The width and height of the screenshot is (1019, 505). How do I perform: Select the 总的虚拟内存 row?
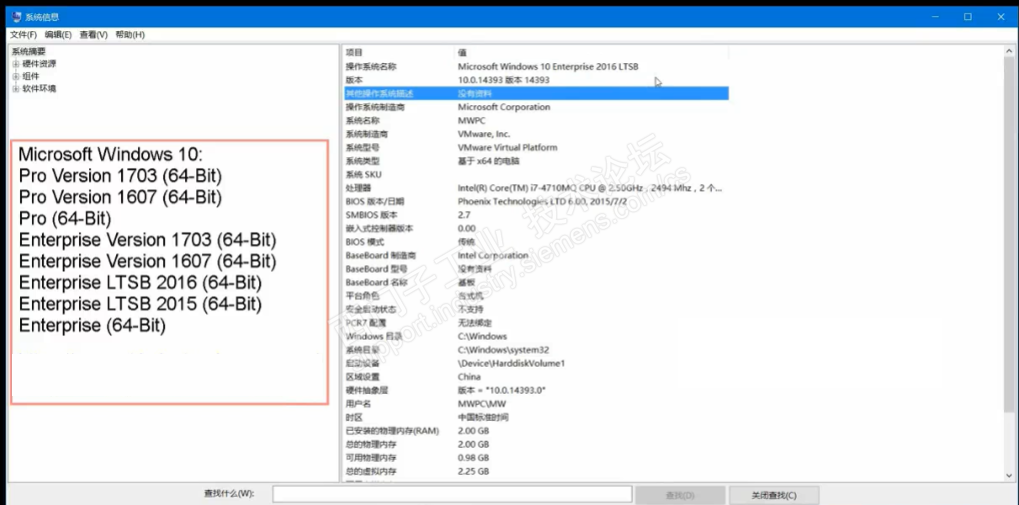click(x=535, y=471)
